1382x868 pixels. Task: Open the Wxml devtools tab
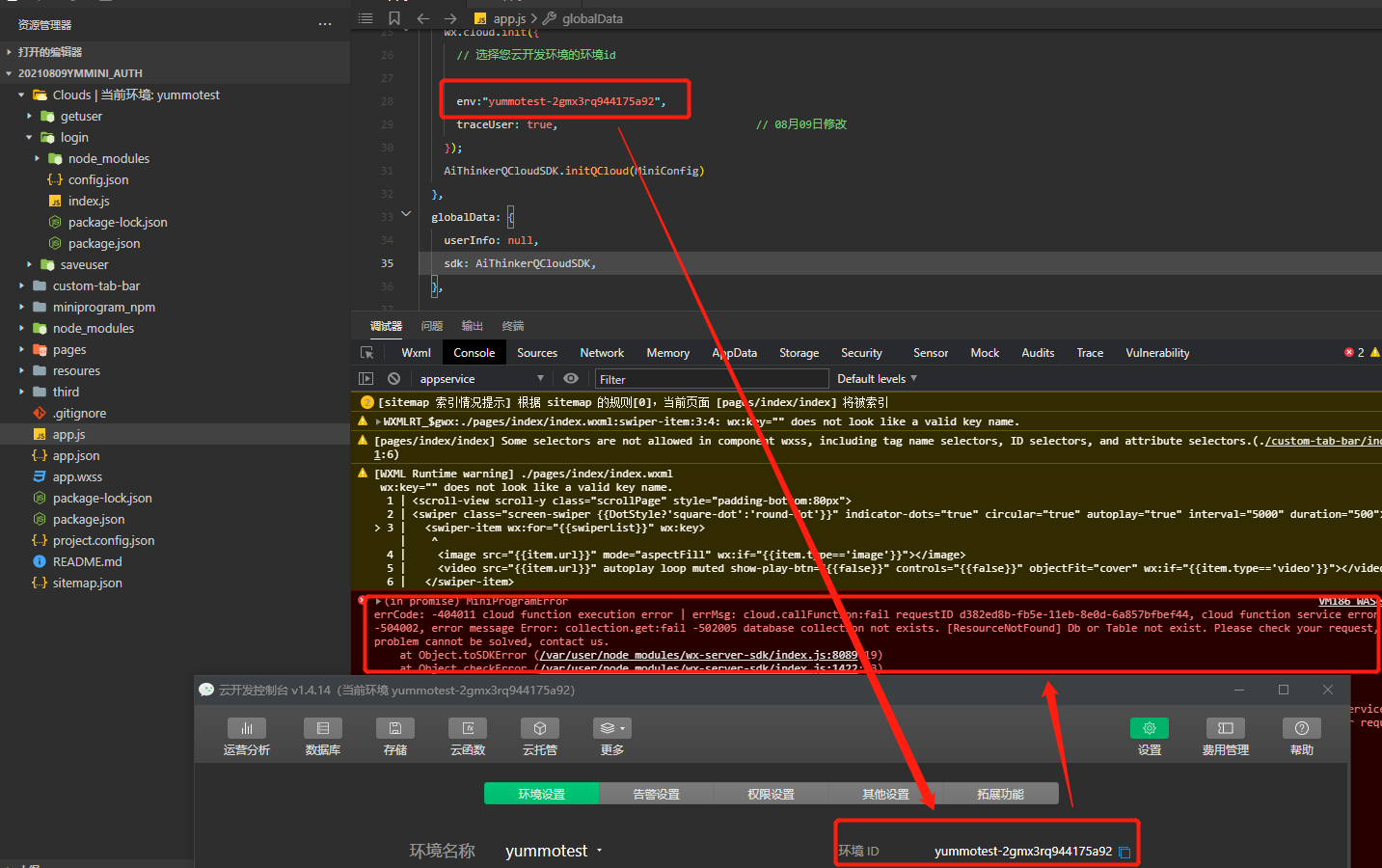(416, 353)
